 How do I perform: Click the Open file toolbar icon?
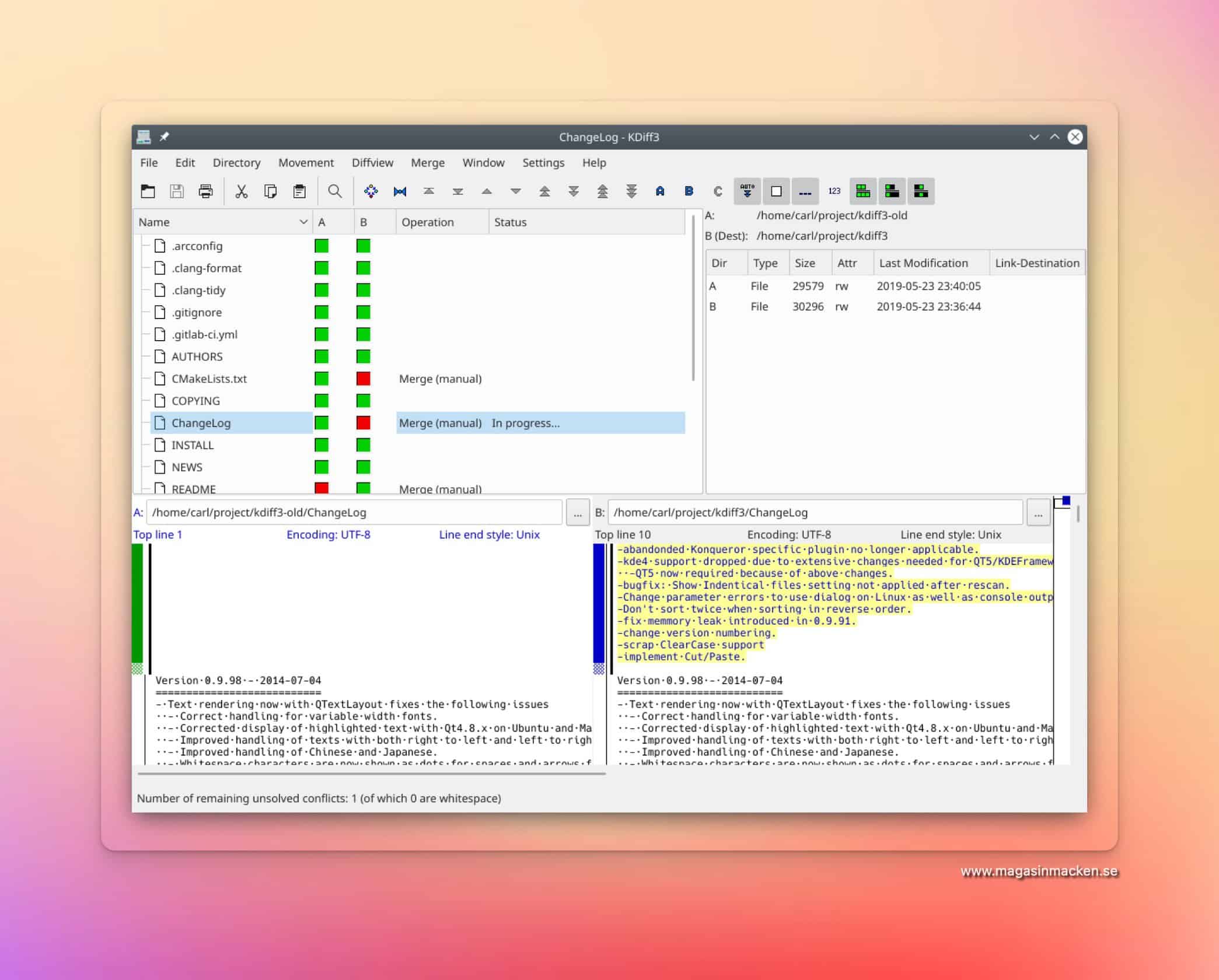(x=148, y=191)
